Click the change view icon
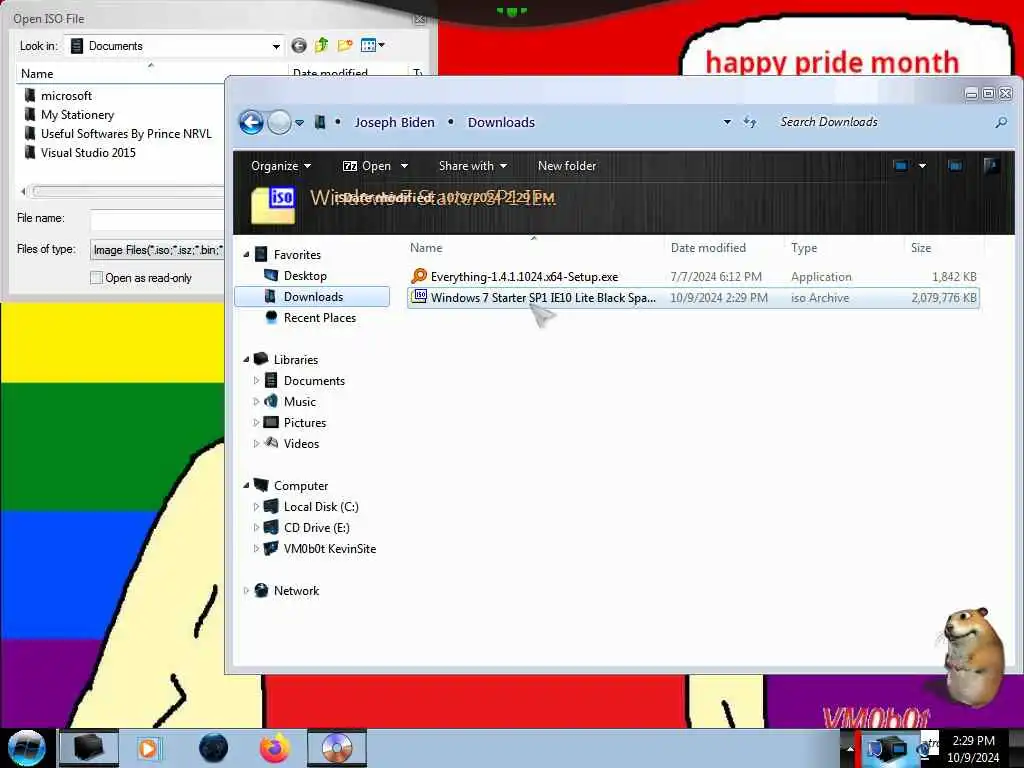This screenshot has width=1024, height=768. click(x=901, y=166)
